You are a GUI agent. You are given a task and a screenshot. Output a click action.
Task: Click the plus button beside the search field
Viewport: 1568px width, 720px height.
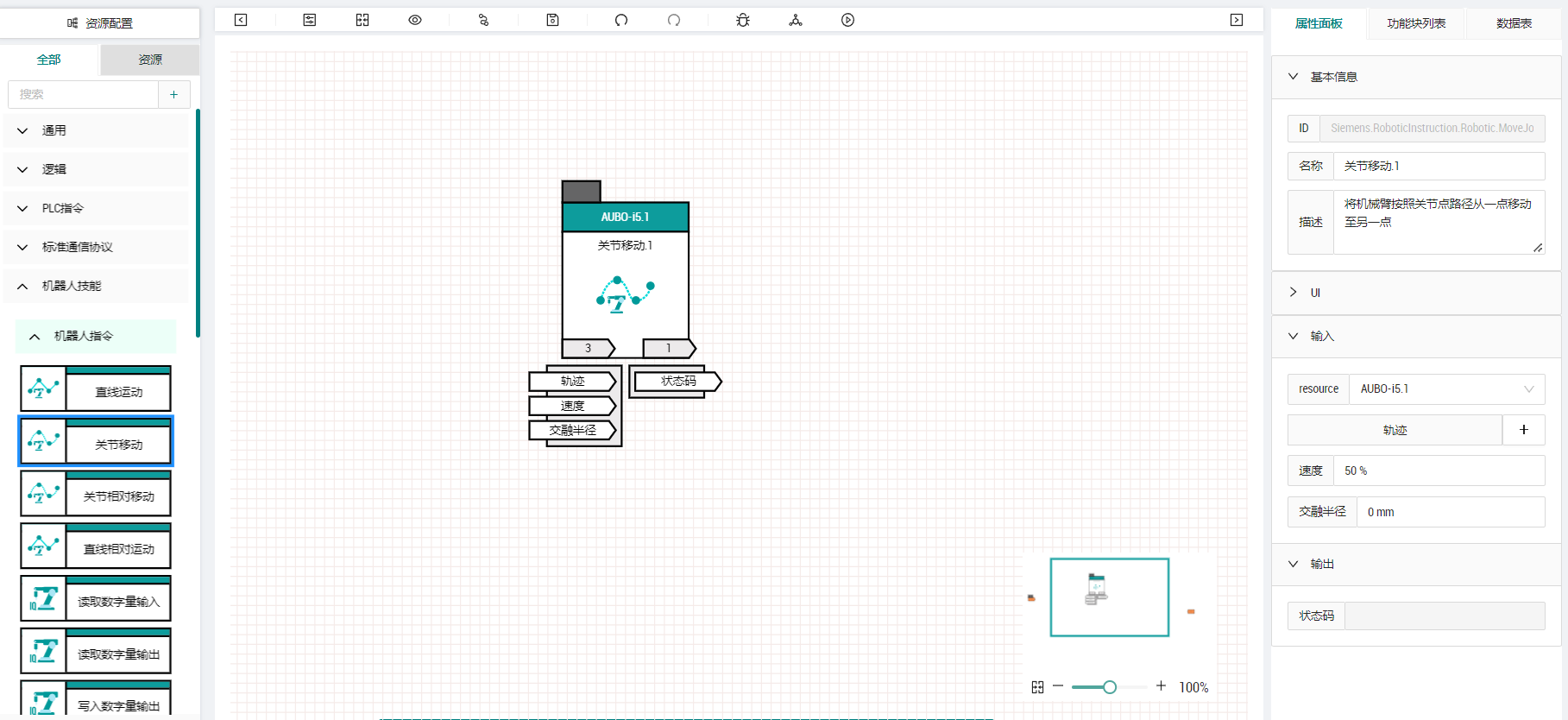tap(174, 94)
